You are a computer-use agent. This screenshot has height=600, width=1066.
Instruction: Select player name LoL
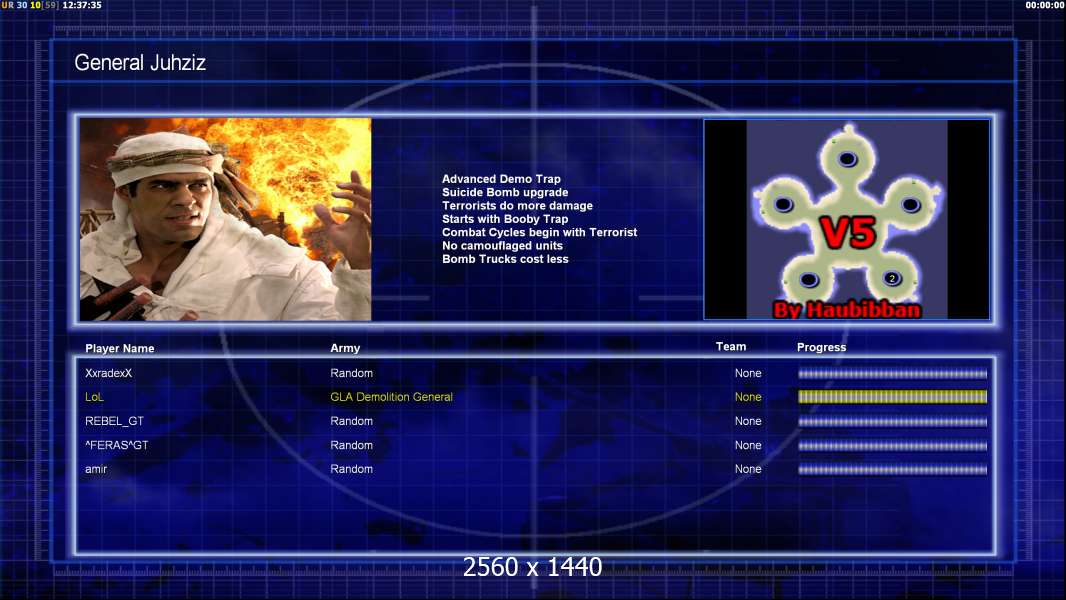pos(94,397)
